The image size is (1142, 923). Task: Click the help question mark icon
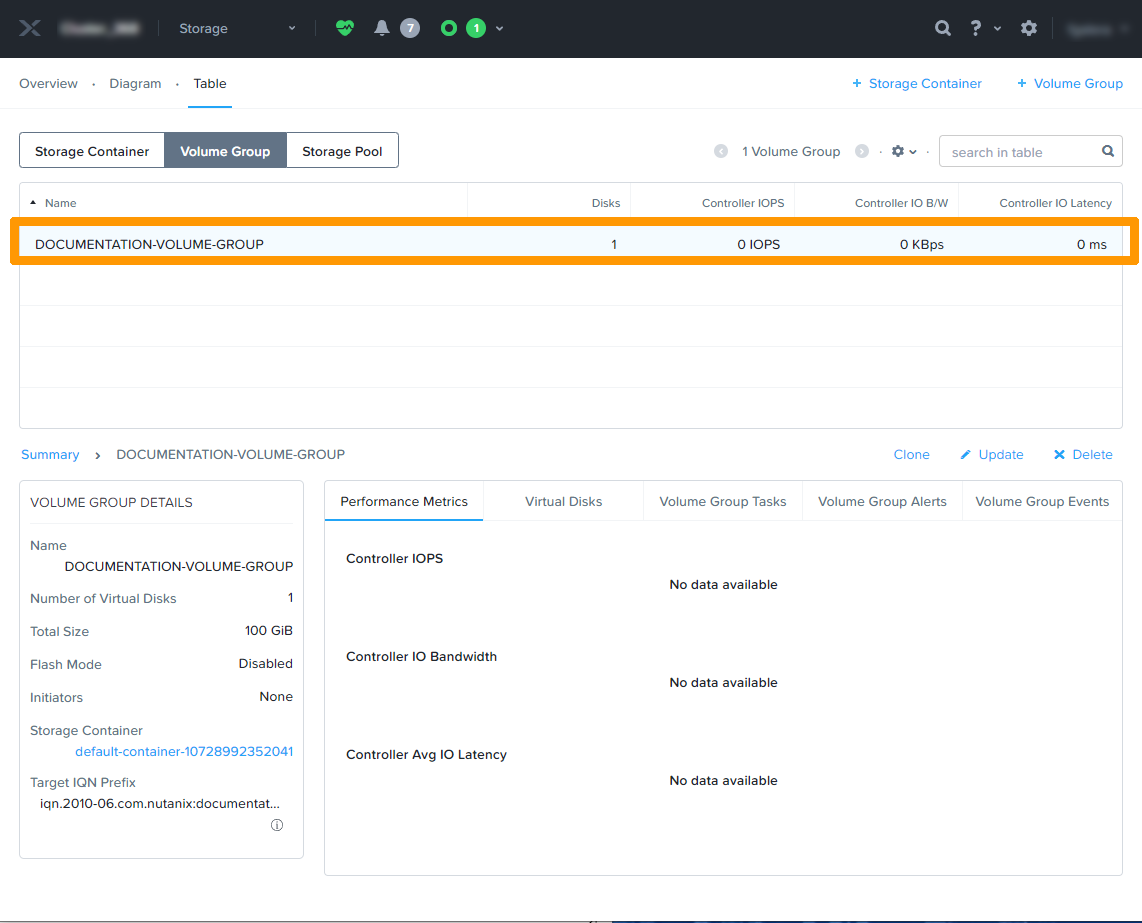tap(975, 28)
